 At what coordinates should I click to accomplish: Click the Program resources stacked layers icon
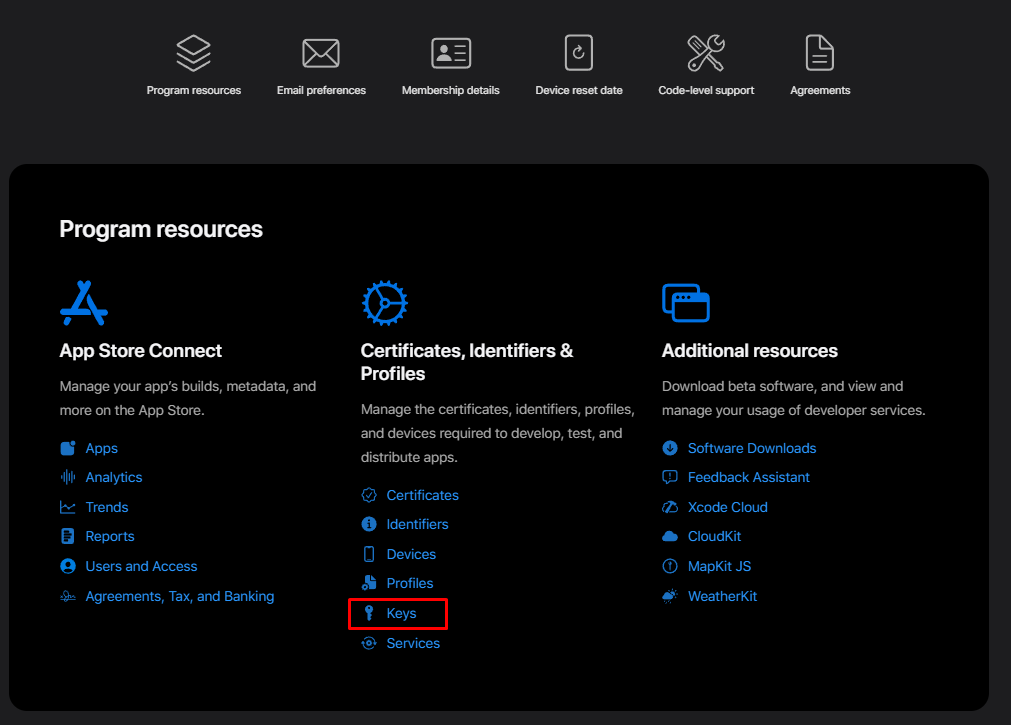coord(193,53)
